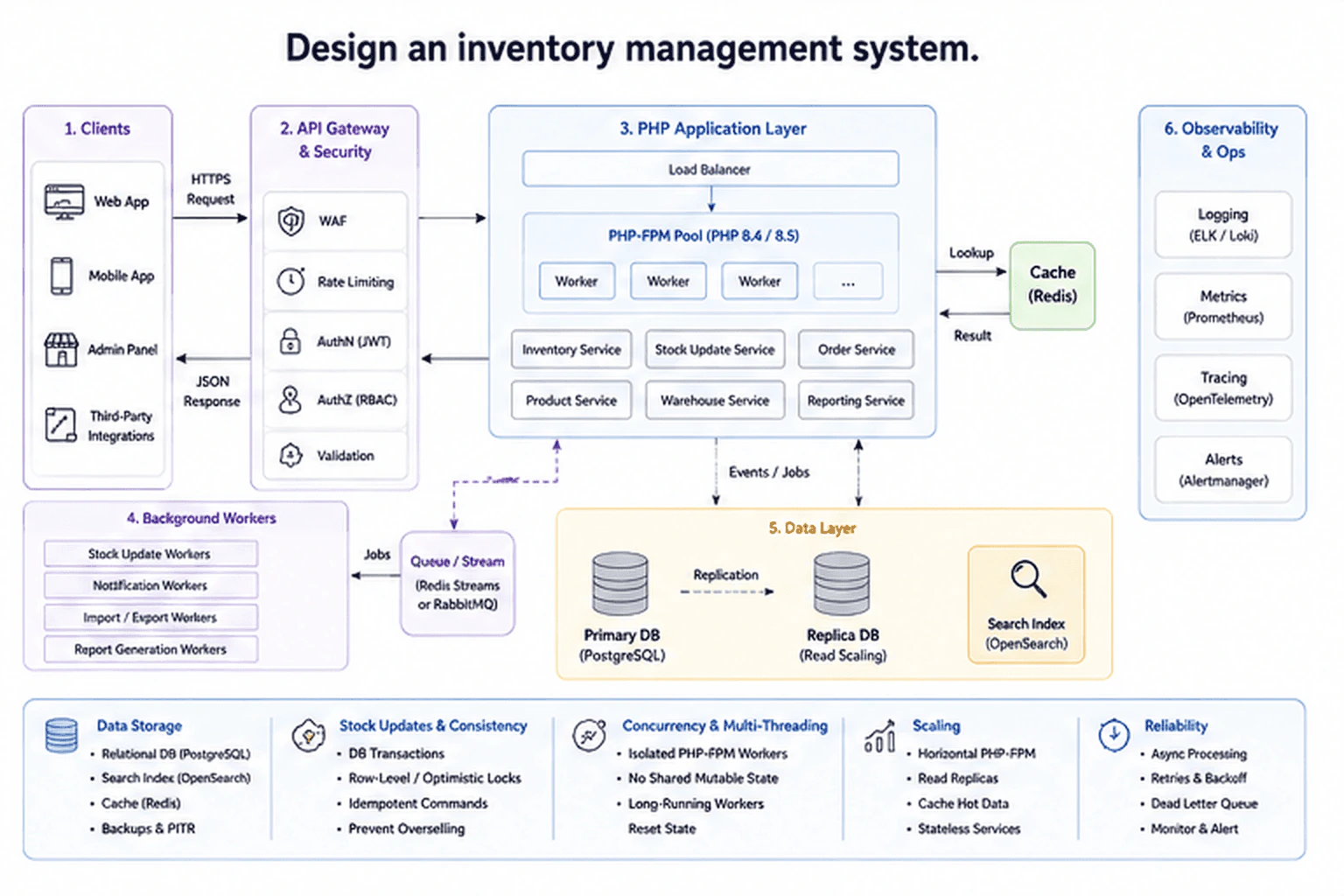Click the 'HTTPS Request' arrow label

point(210,189)
